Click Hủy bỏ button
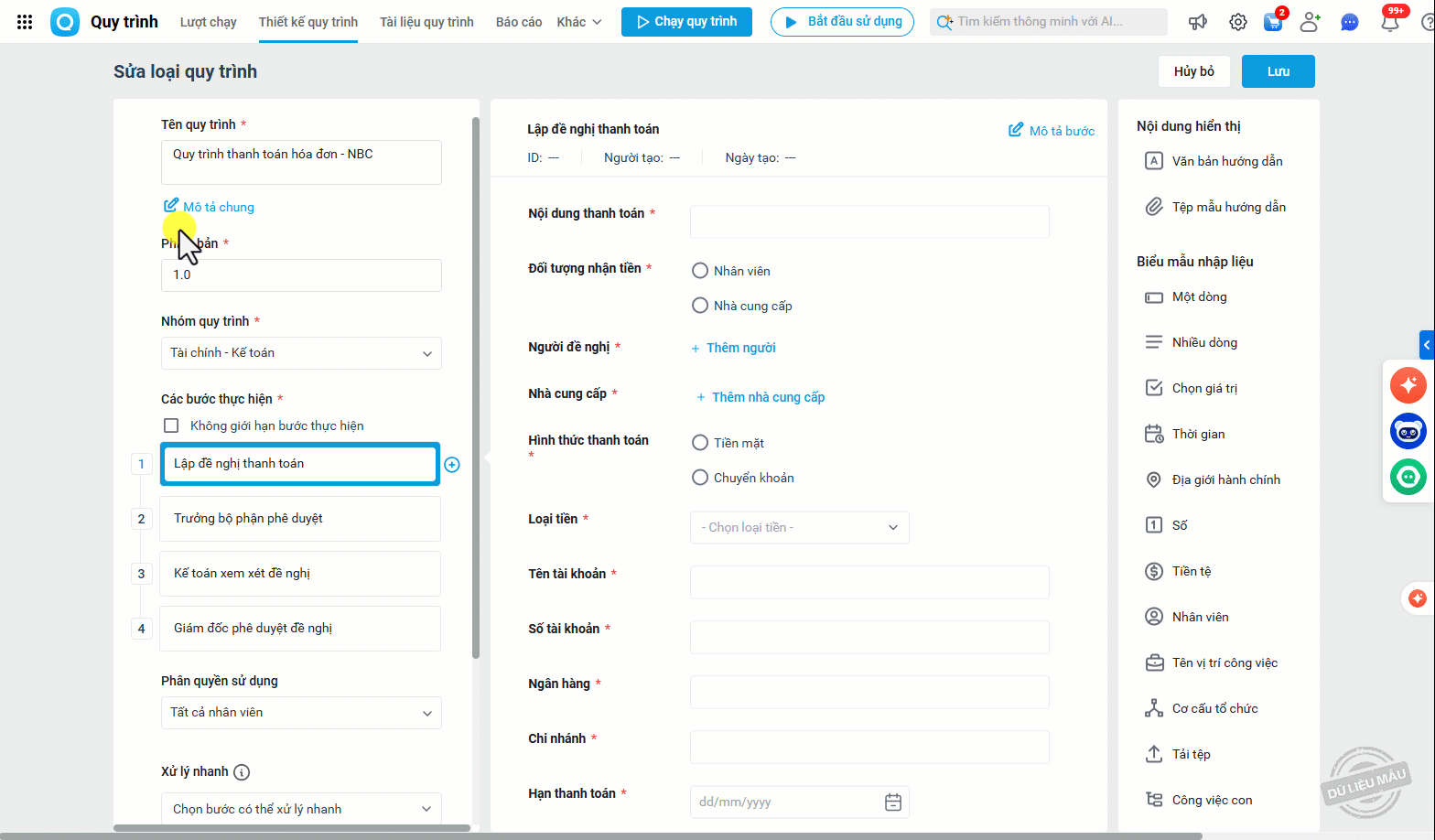 coord(1194,71)
